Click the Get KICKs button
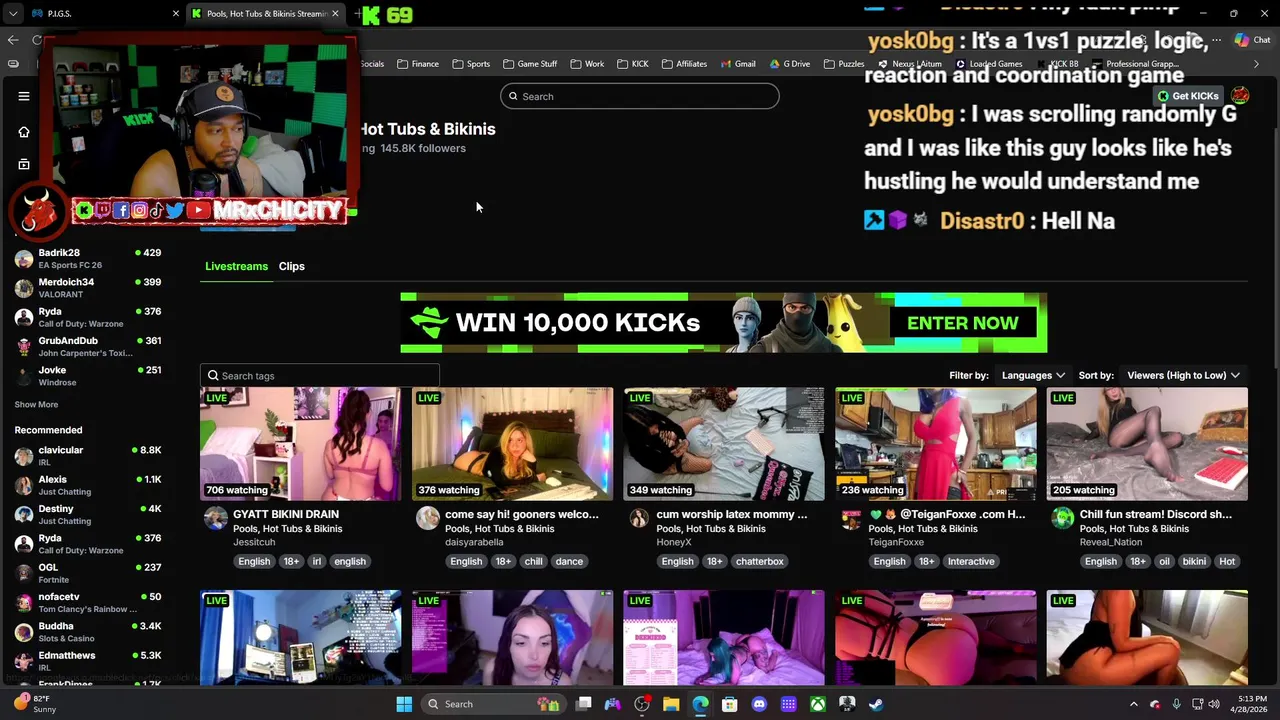Screen dimensions: 1280x720 1188,96
